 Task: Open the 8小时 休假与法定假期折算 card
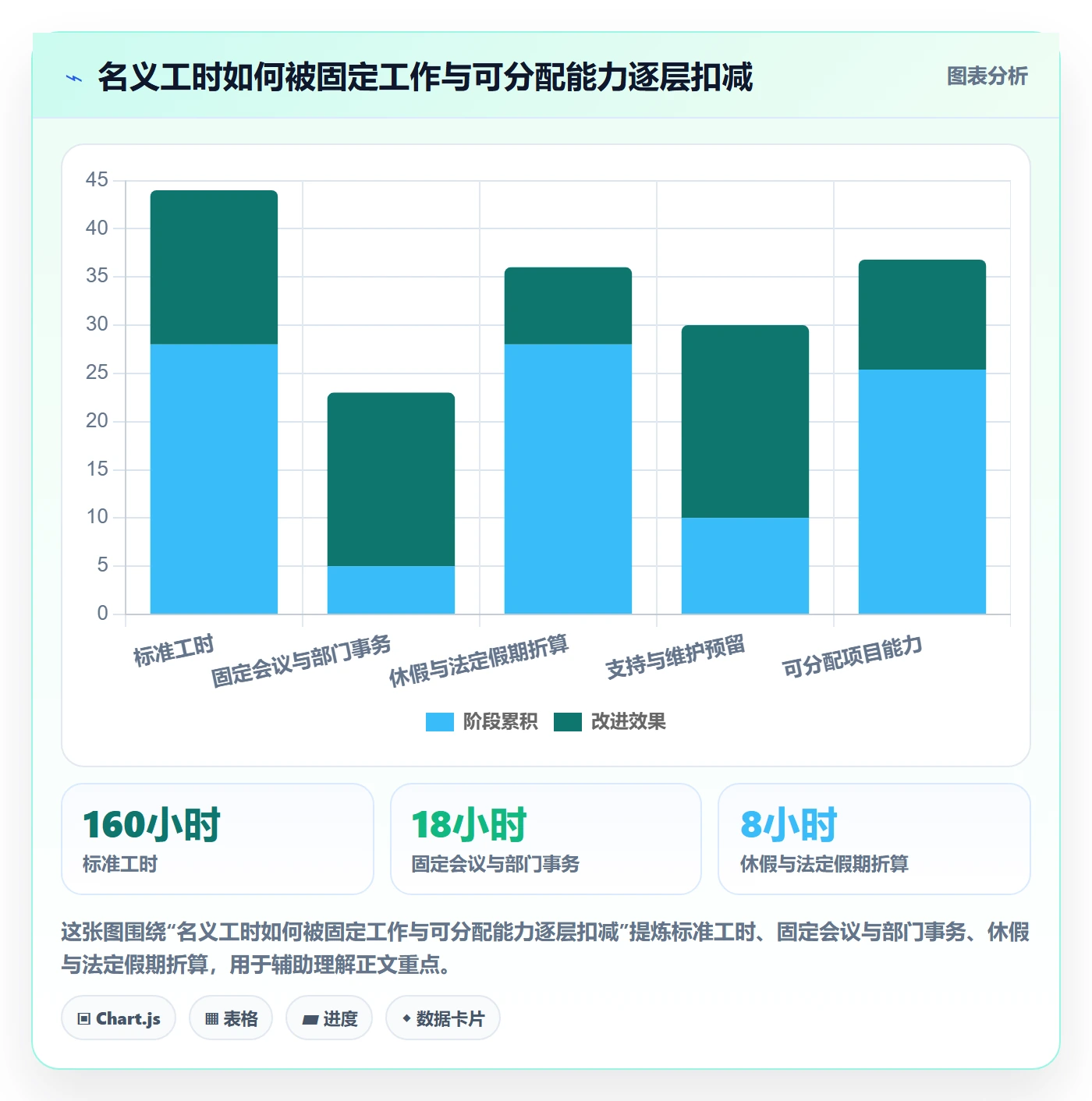[874, 839]
